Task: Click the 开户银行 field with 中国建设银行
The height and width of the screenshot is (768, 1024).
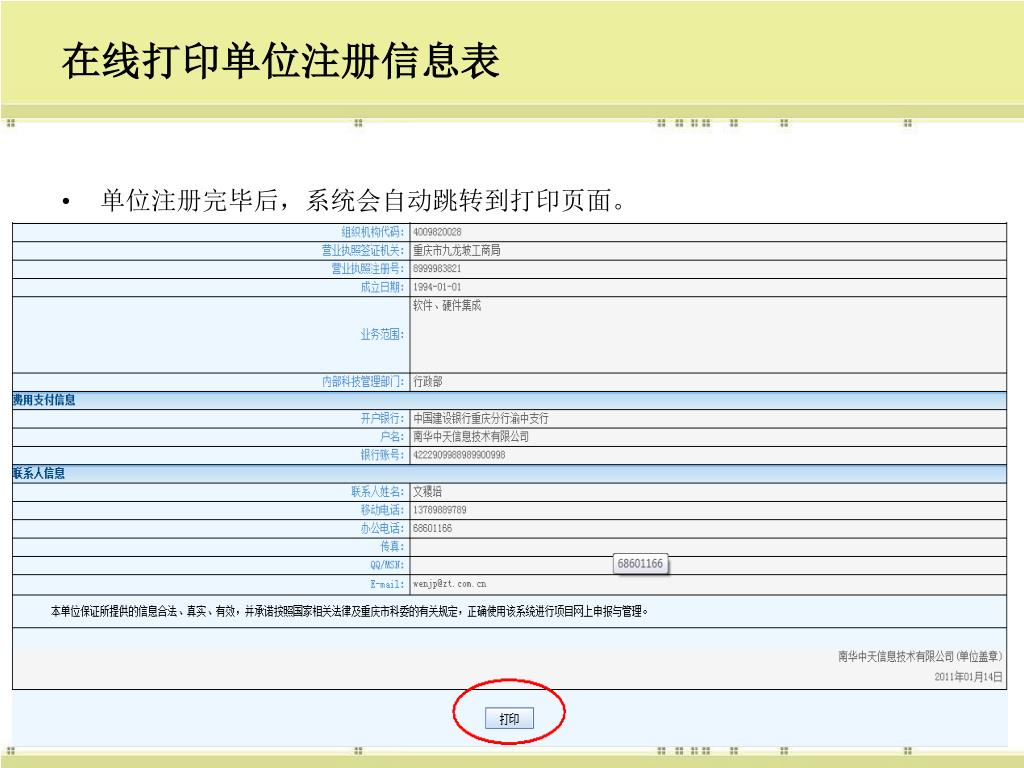Action: point(480,419)
